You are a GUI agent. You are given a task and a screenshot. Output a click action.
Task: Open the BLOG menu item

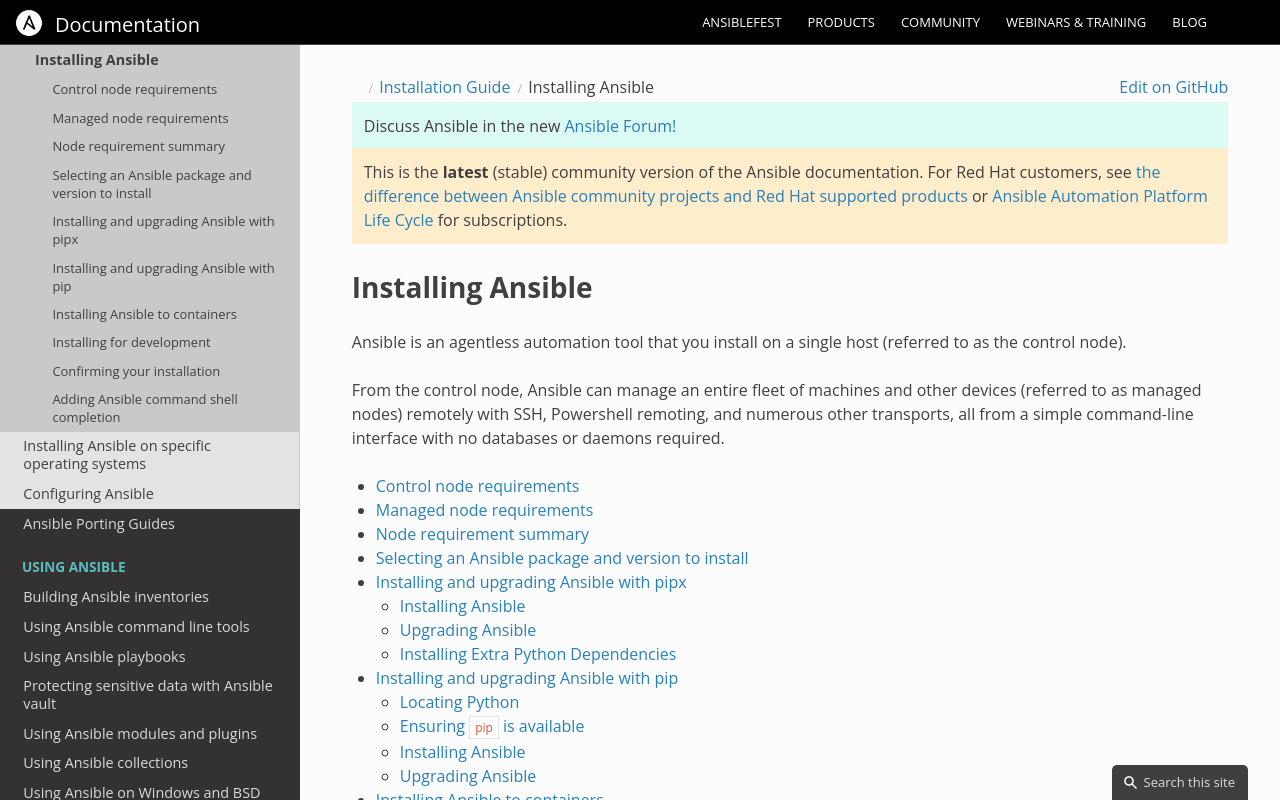click(1189, 22)
